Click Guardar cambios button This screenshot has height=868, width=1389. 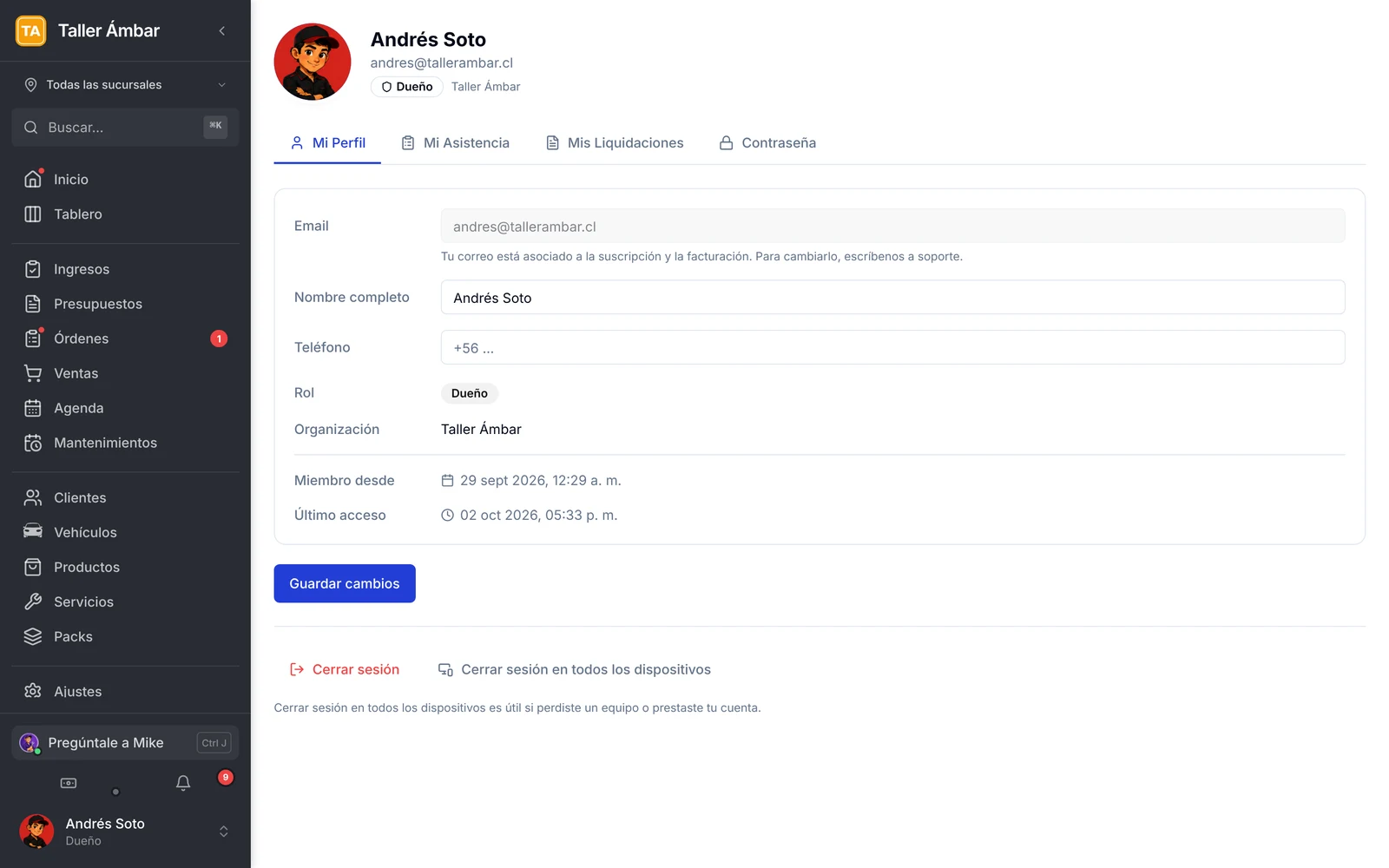tap(345, 583)
